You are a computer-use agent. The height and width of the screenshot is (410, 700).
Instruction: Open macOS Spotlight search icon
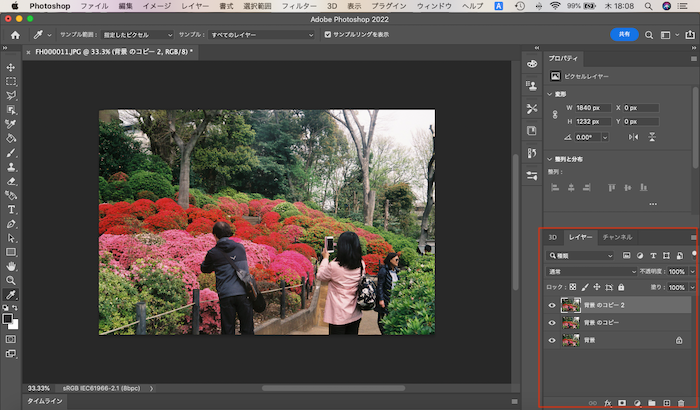(648, 6)
